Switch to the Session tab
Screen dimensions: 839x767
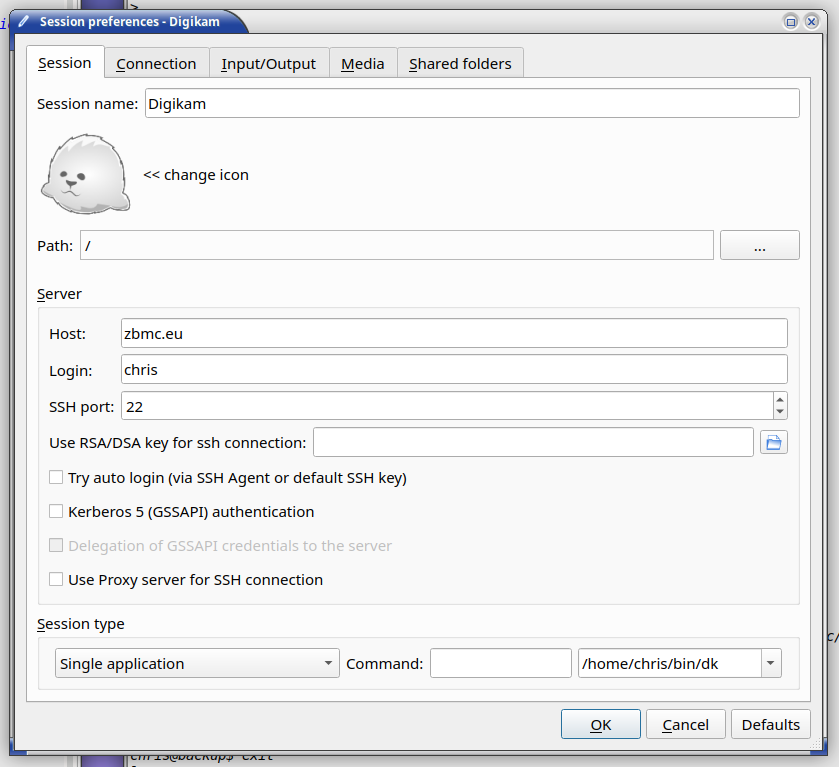(65, 63)
